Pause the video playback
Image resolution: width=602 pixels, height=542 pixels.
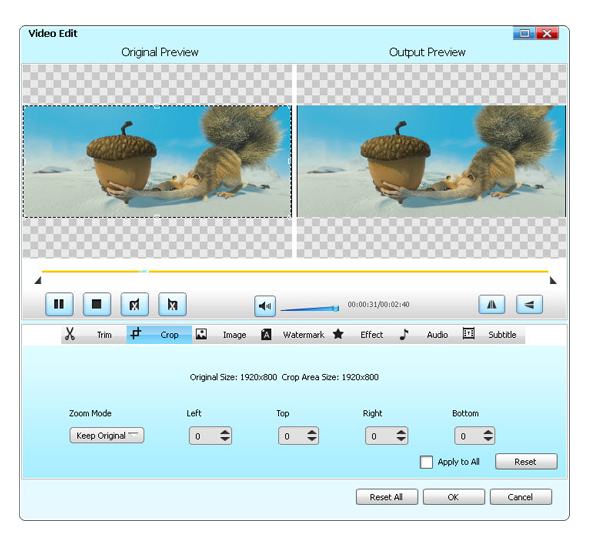pyautogui.click(x=59, y=304)
